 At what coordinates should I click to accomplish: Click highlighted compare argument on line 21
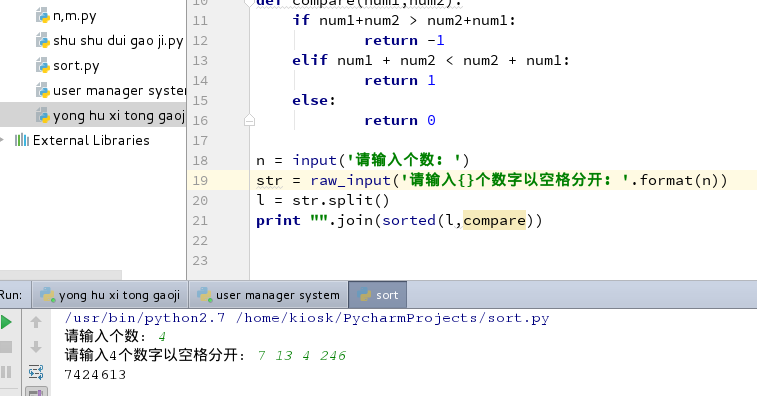[494, 220]
